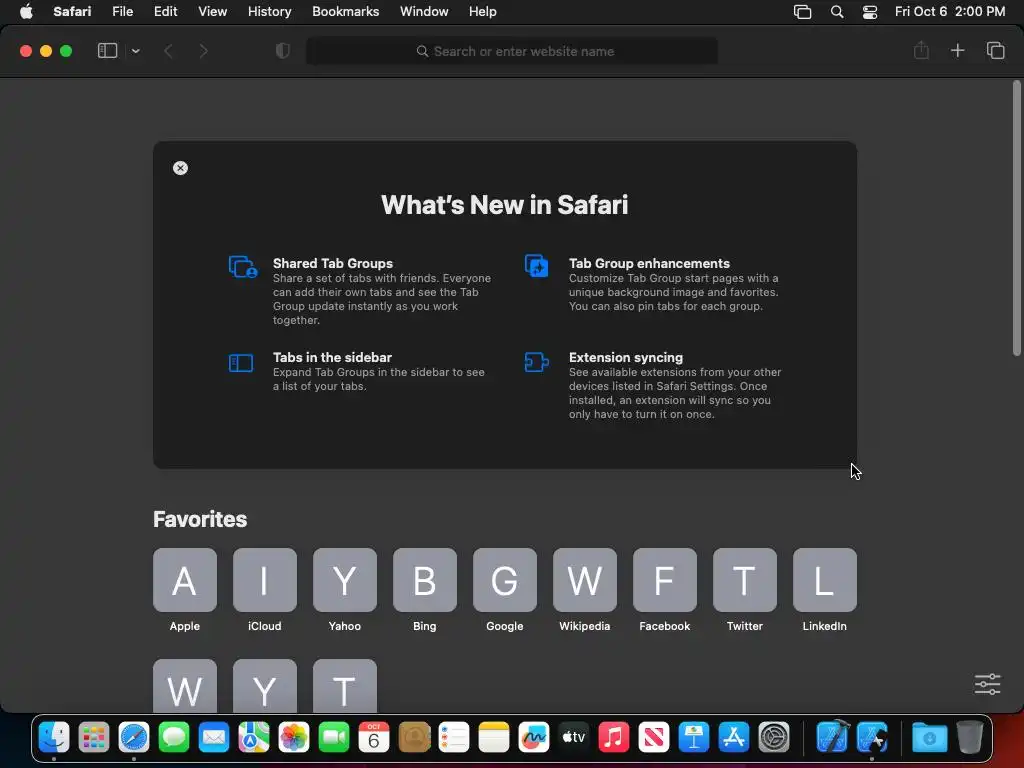Open the Safari menu in the menu bar
Screen dimensions: 1024x768
pyautogui.click(x=72, y=12)
